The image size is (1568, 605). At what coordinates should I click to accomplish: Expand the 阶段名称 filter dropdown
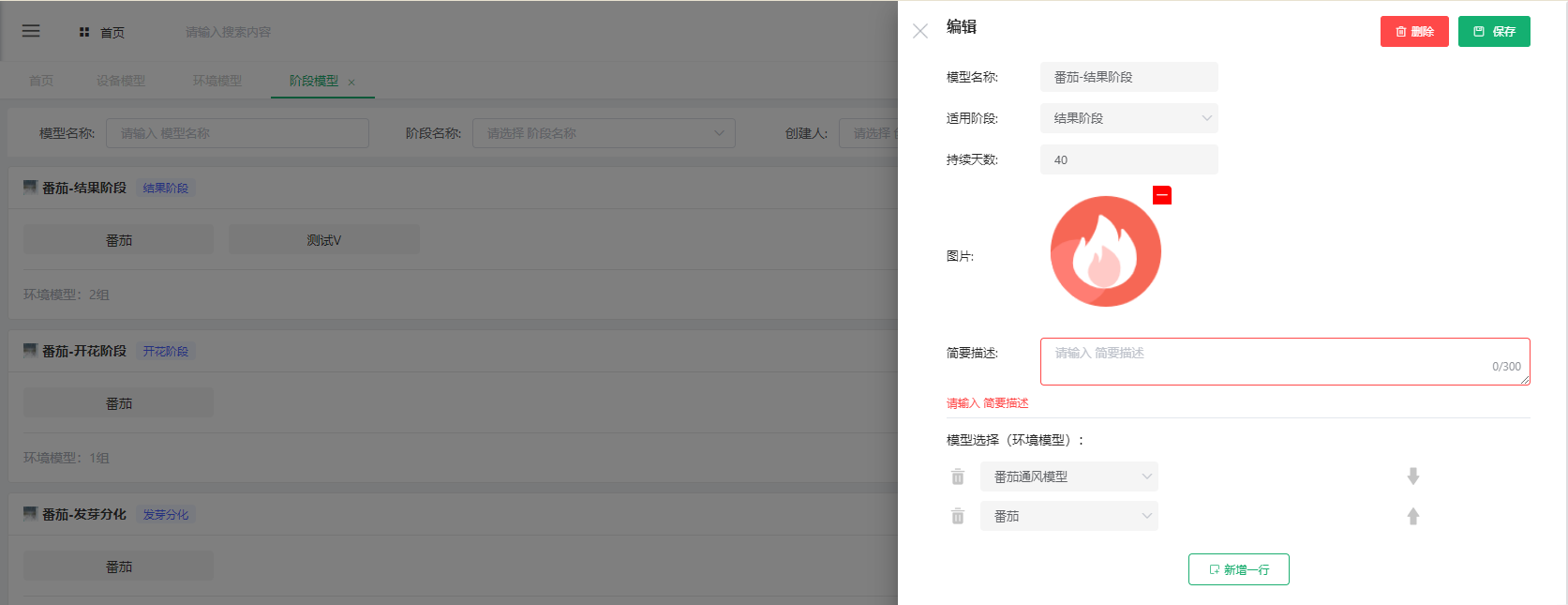coord(603,133)
